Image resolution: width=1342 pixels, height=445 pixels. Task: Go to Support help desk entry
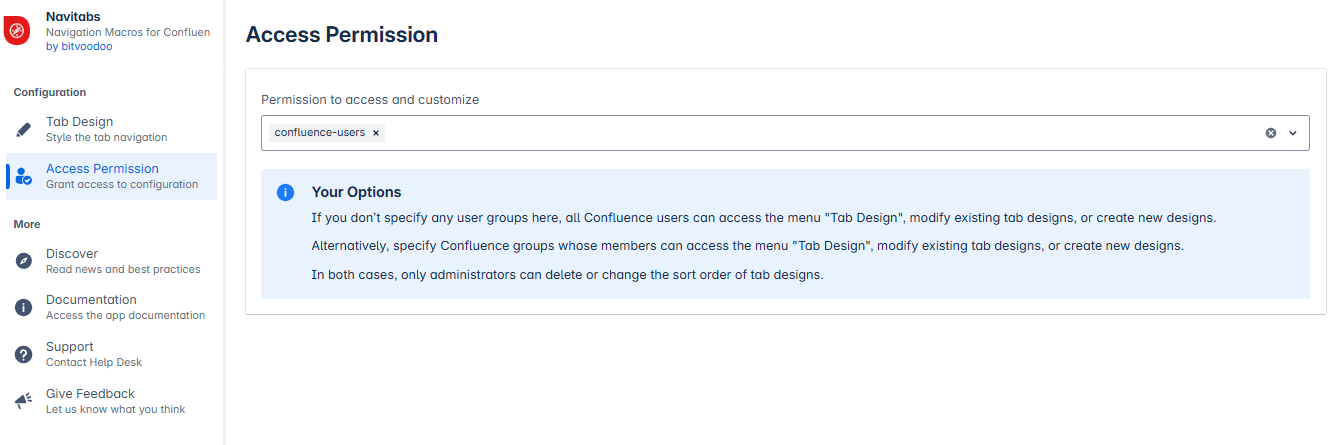pos(70,347)
